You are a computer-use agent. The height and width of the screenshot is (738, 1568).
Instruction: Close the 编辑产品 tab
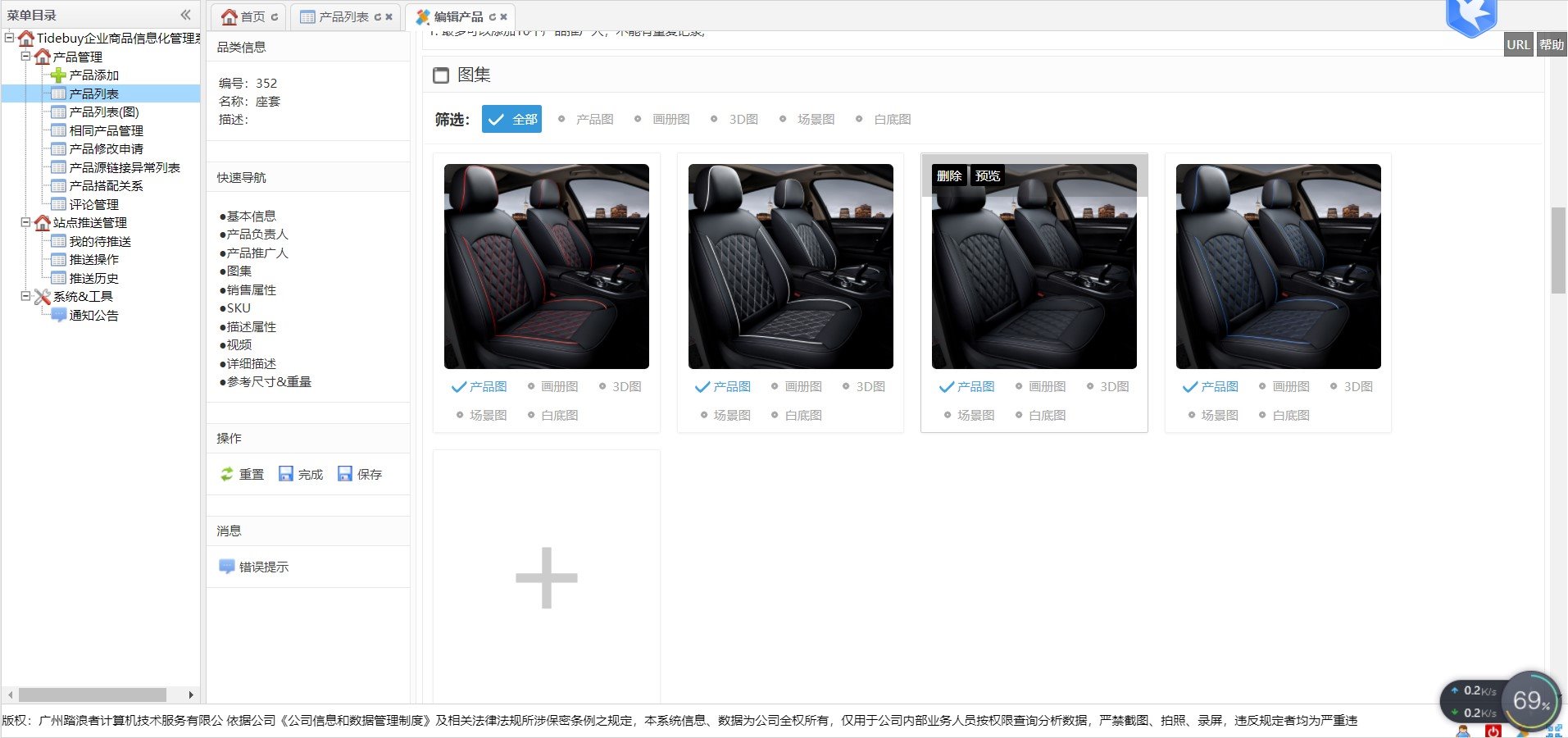pos(504,17)
